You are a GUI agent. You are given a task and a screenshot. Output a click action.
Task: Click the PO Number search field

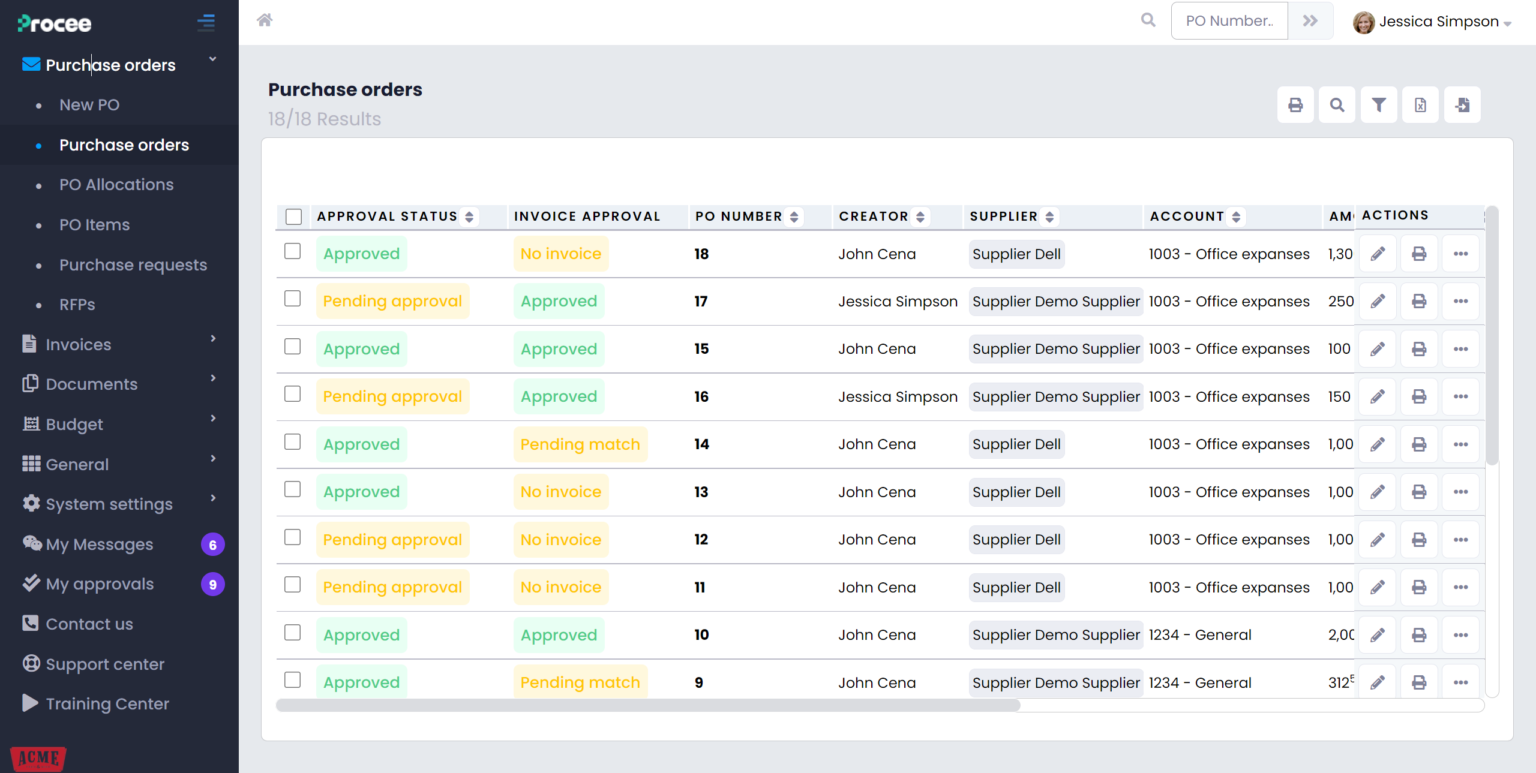tap(1229, 21)
